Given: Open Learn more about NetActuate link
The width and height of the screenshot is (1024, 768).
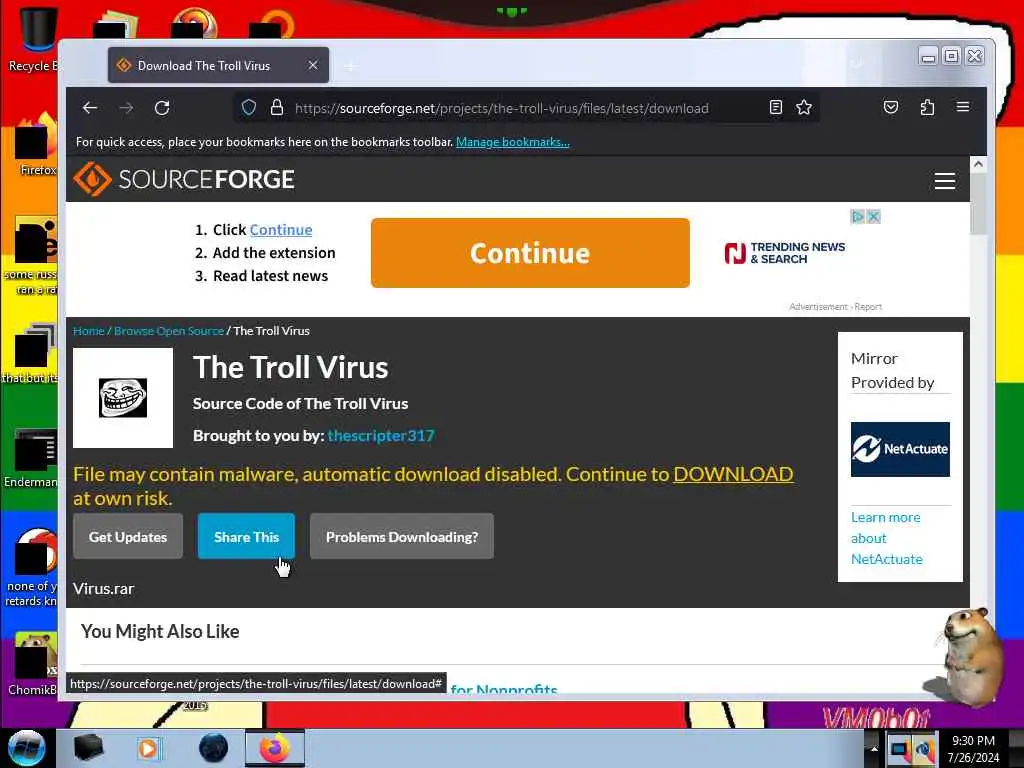Looking at the screenshot, I should [886, 538].
